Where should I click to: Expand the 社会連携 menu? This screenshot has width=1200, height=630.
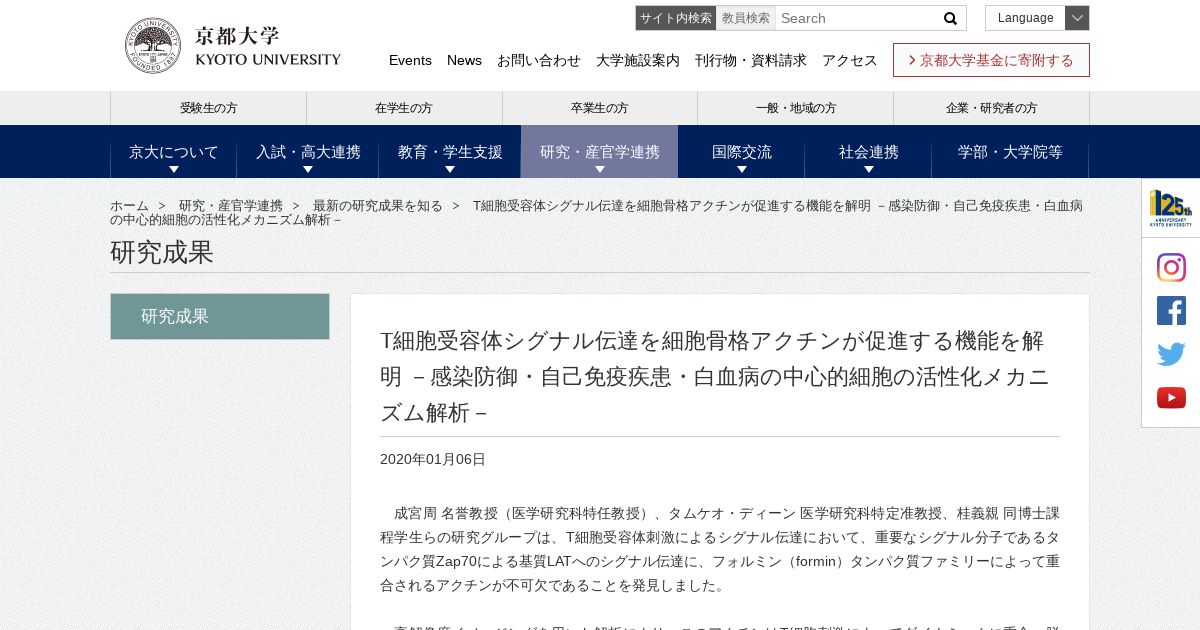869,152
